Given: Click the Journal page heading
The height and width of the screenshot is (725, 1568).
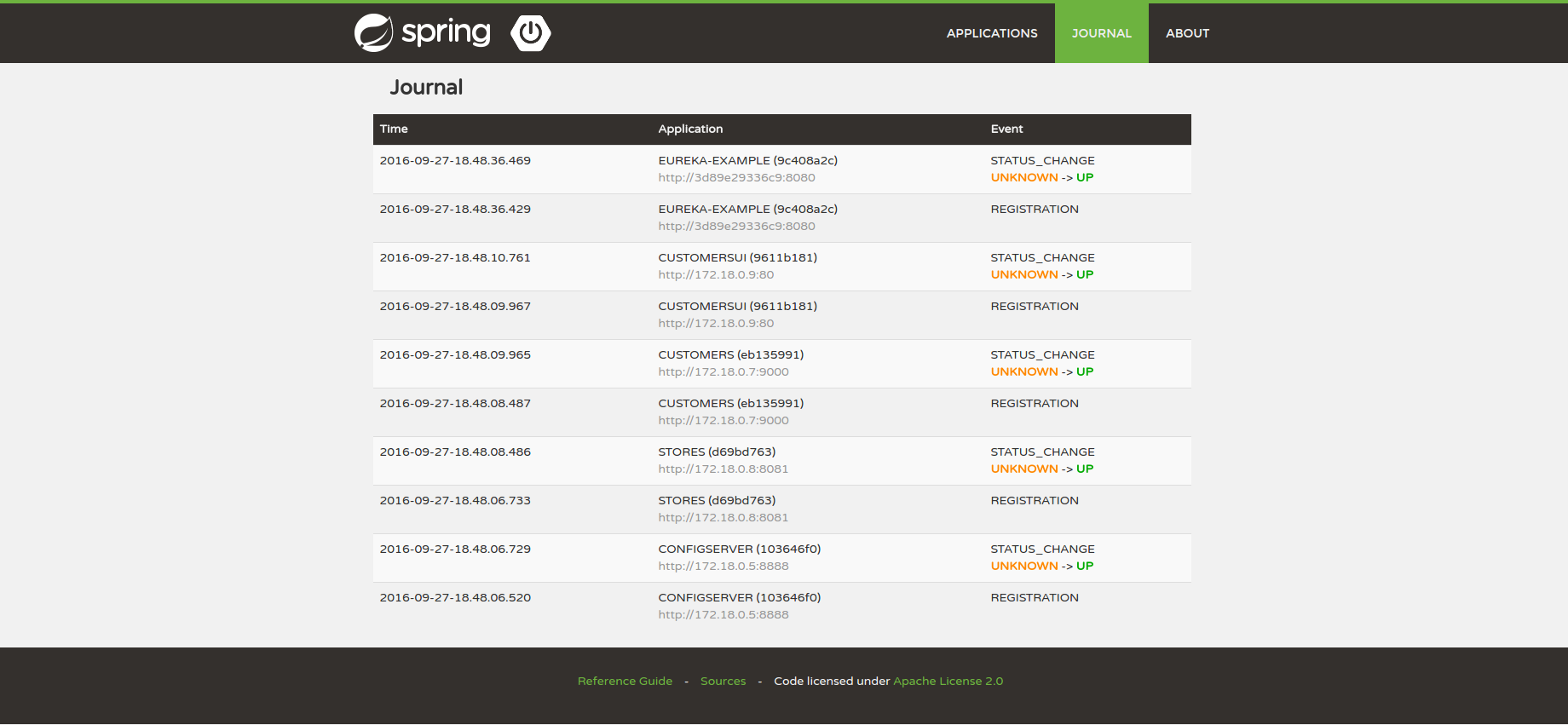Looking at the screenshot, I should 426,88.
